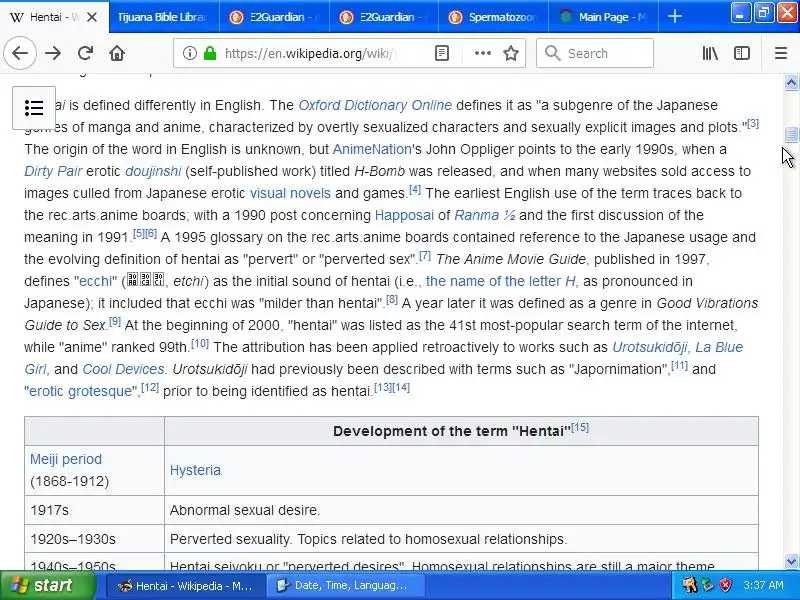Open the Firefox home page

coord(117,53)
